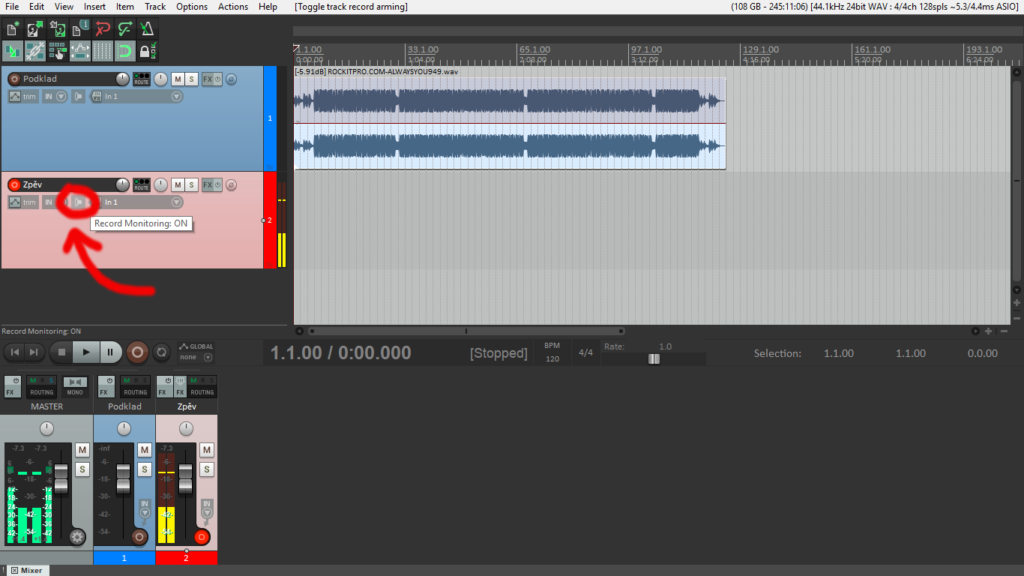Image resolution: width=1024 pixels, height=576 pixels.
Task: Solo the Zpěv track
Action: [191, 185]
